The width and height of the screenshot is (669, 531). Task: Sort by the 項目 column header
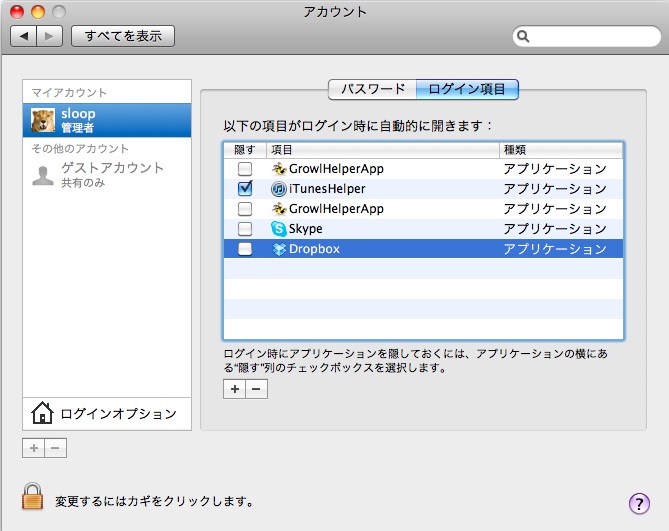[x=383, y=150]
